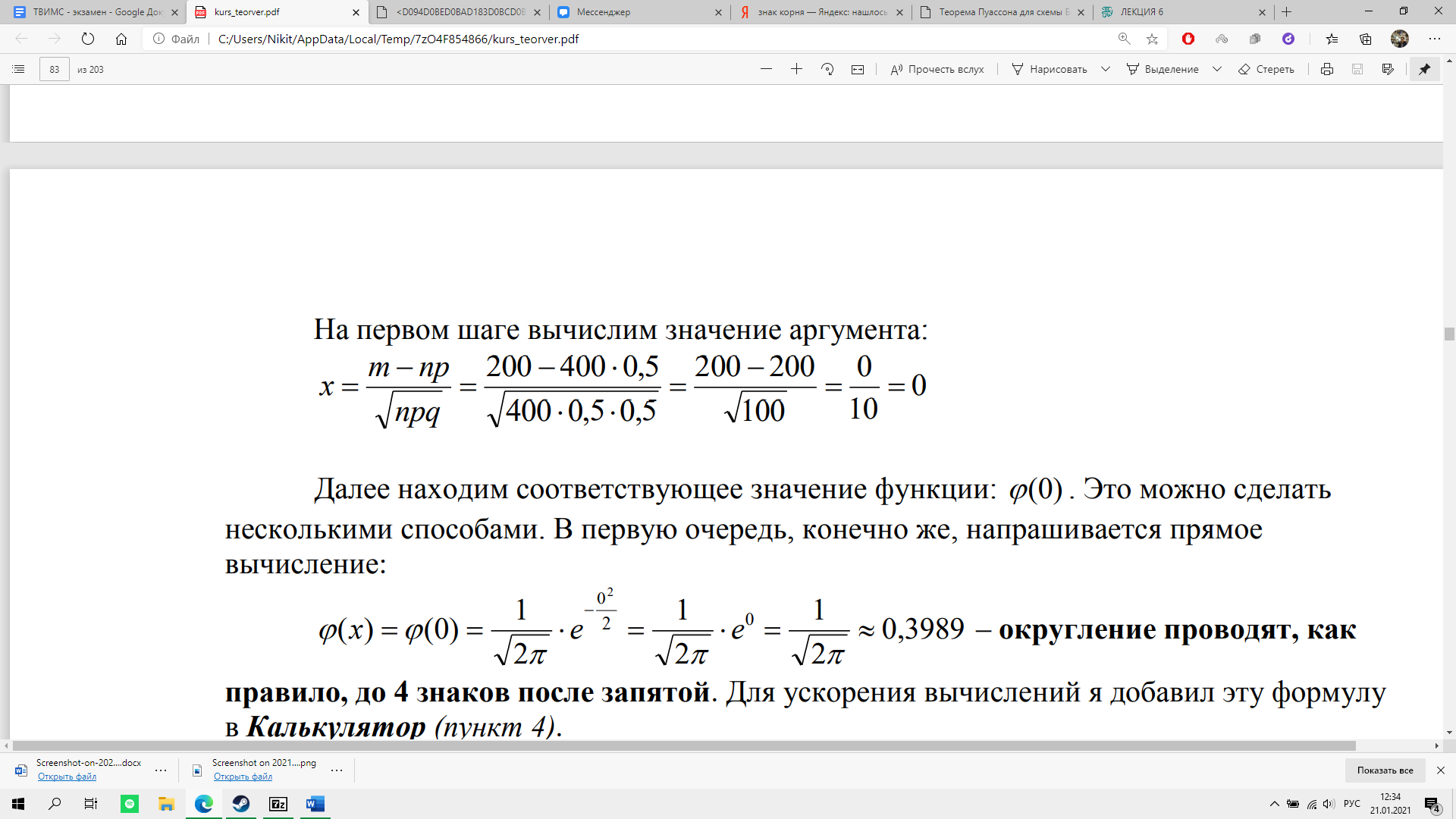Open the red Opera extension icon

(1188, 39)
